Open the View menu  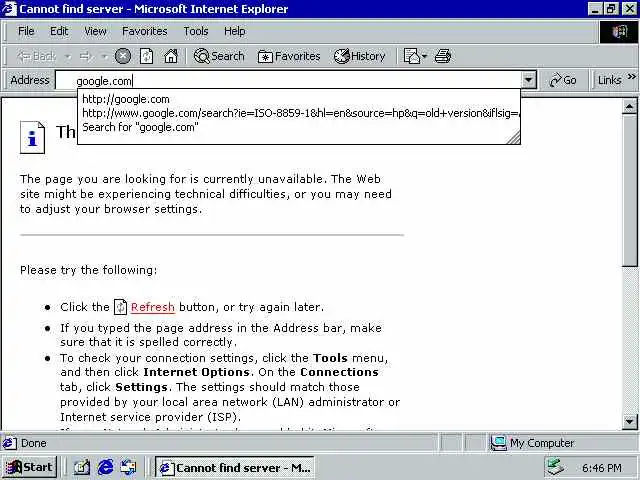coord(95,31)
